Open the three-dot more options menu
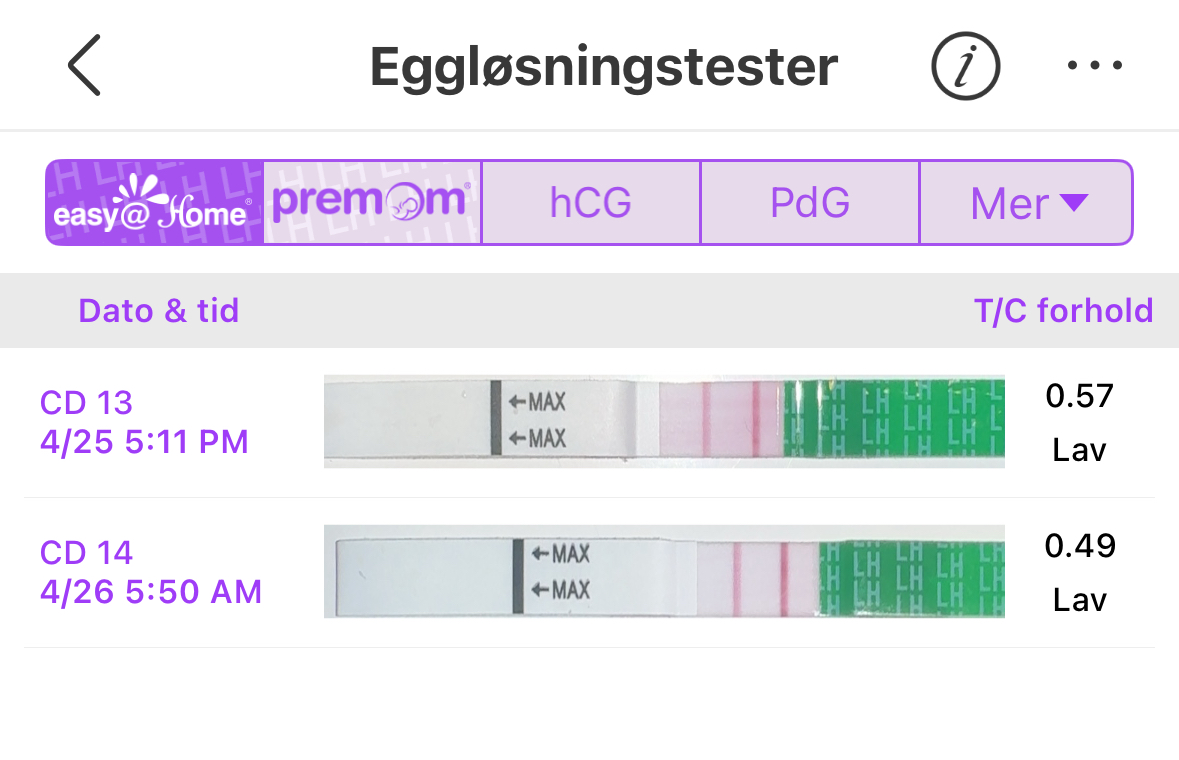The image size is (1179, 760). (x=1094, y=67)
